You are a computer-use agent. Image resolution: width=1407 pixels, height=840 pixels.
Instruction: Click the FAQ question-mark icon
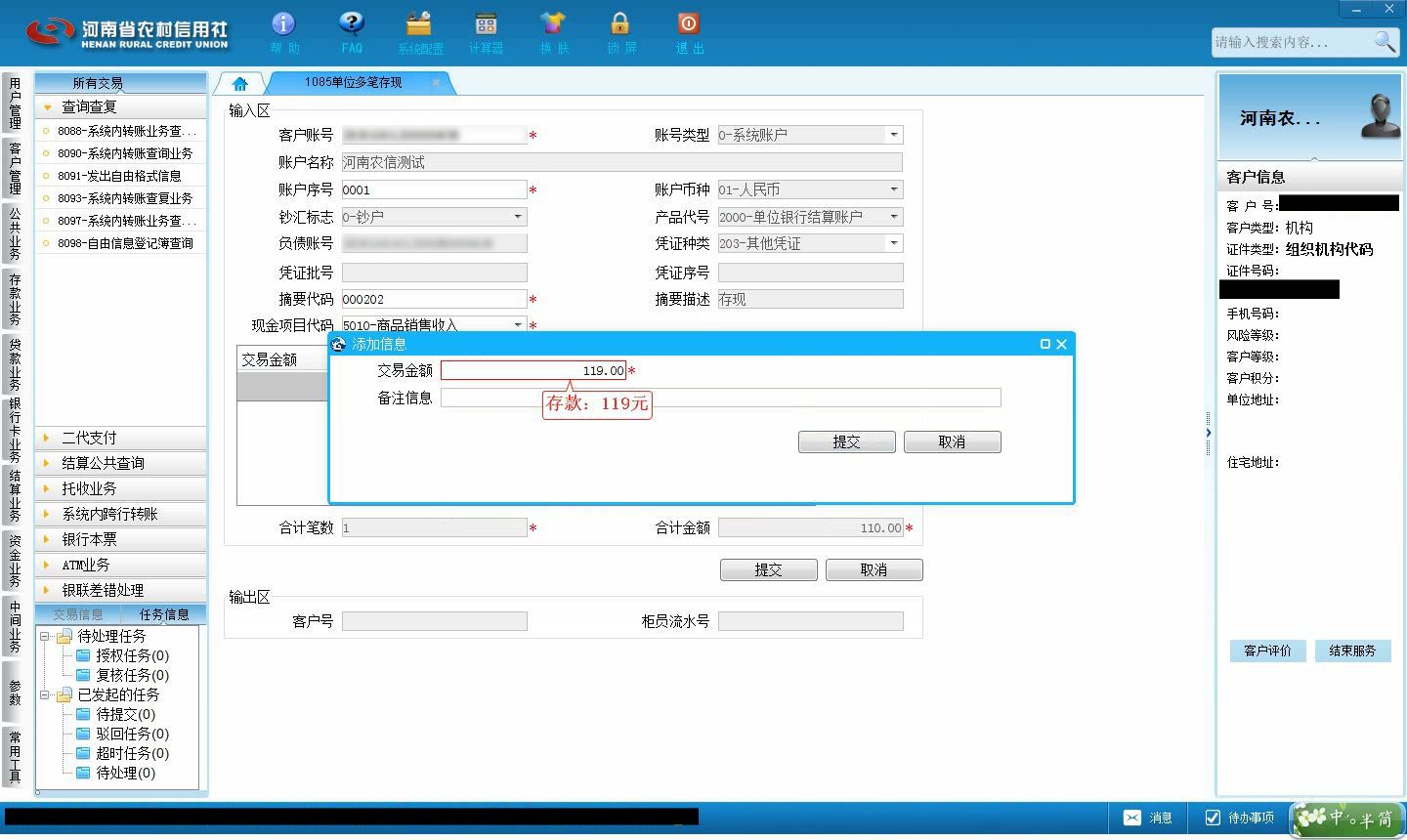point(352,23)
